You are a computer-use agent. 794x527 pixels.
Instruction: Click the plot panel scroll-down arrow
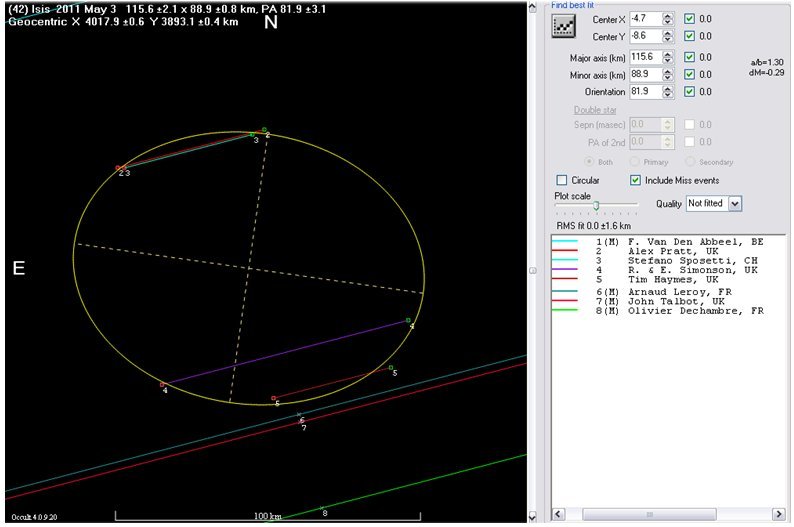point(534,516)
